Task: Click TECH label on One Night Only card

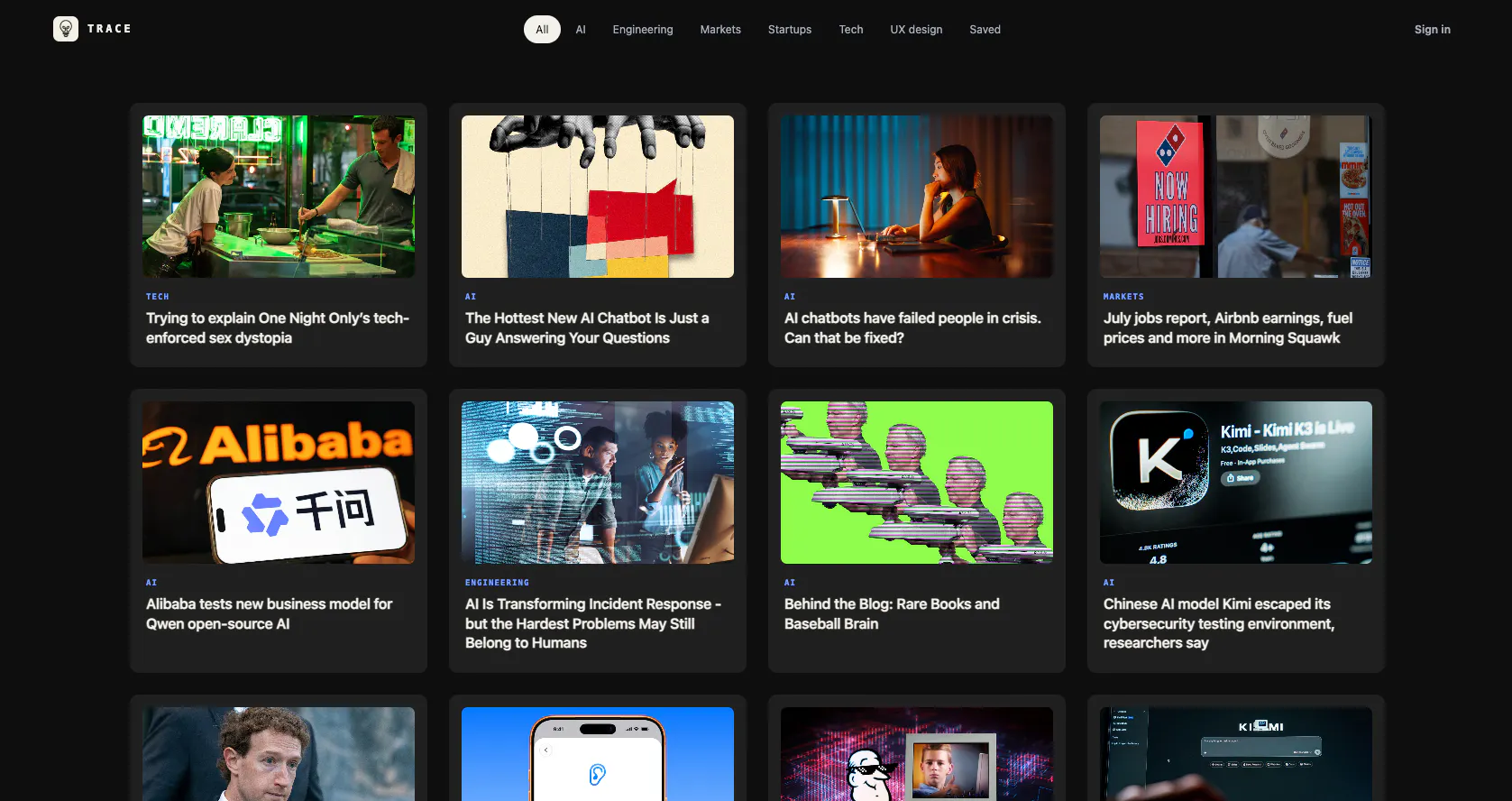Action: [x=158, y=297]
